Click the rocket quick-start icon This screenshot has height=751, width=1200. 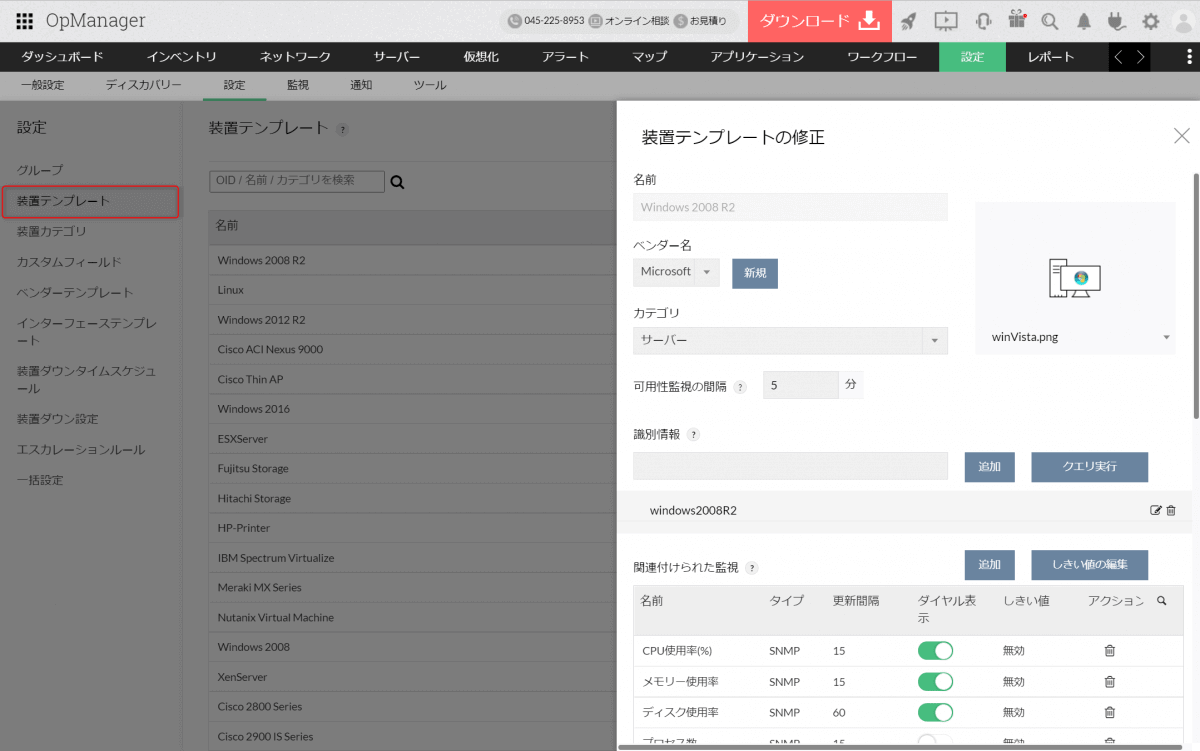908,21
